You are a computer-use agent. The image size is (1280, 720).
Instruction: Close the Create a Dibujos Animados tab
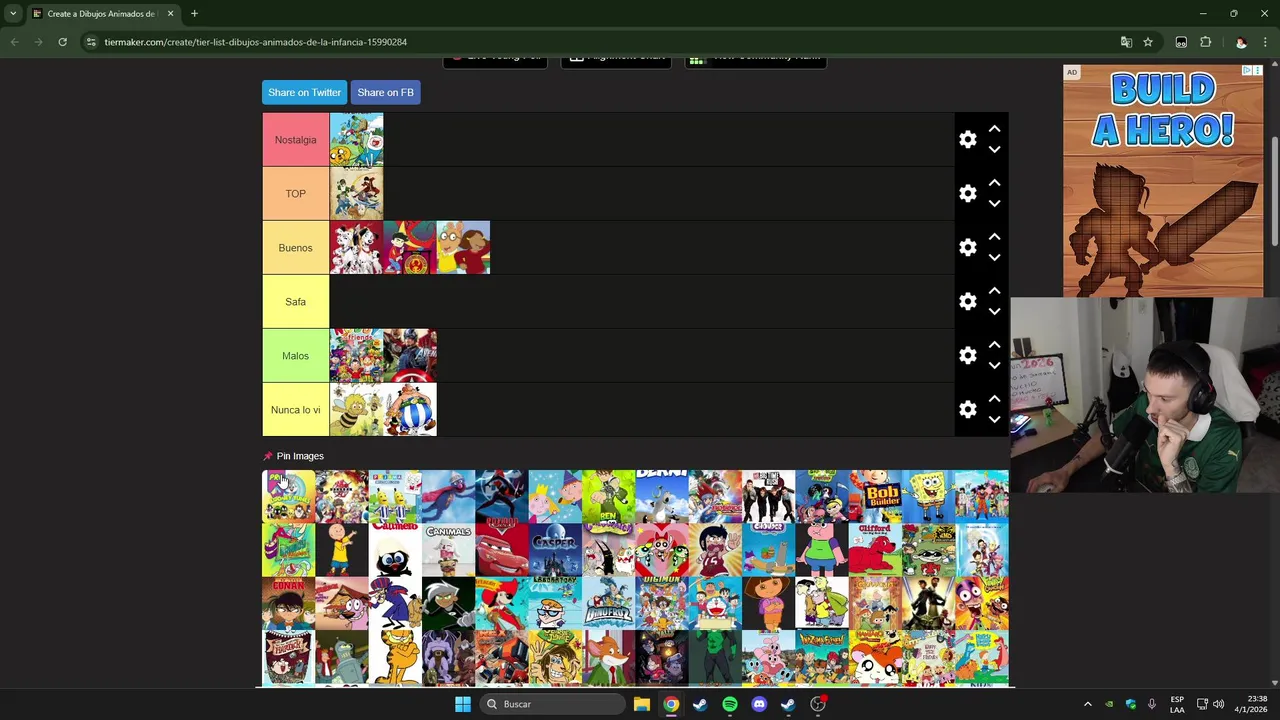pyautogui.click(x=170, y=14)
